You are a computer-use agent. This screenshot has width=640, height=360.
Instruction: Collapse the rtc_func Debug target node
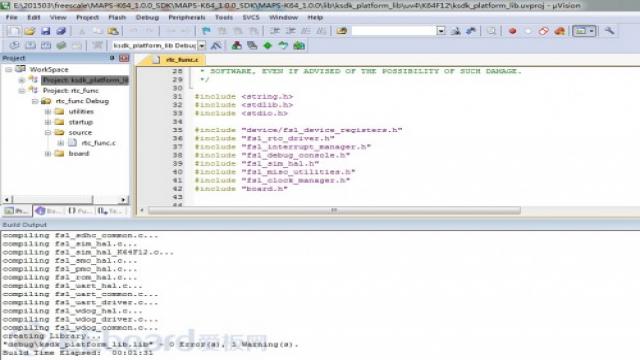click(x=35, y=101)
